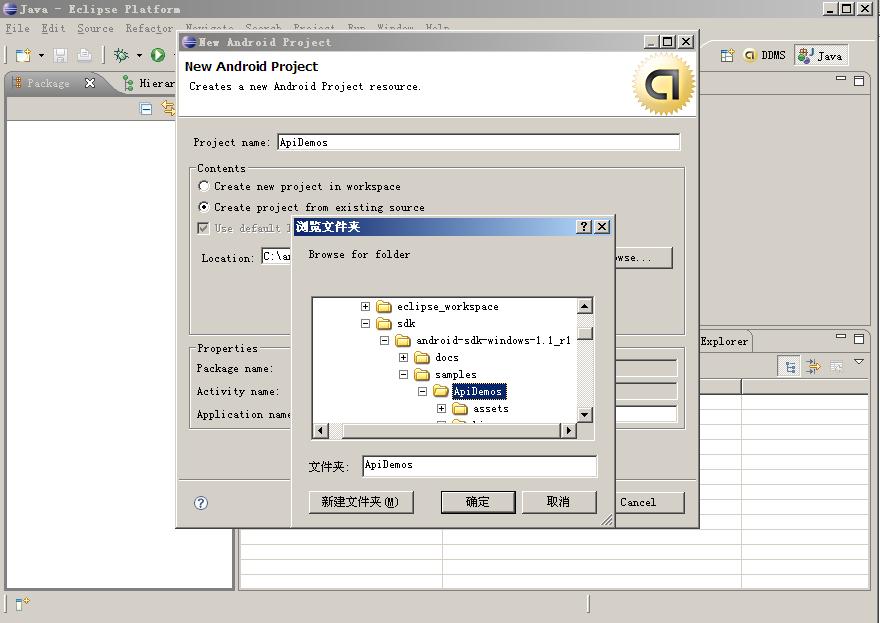Click the folder tree scroll-up arrow
880x623 pixels.
point(585,306)
